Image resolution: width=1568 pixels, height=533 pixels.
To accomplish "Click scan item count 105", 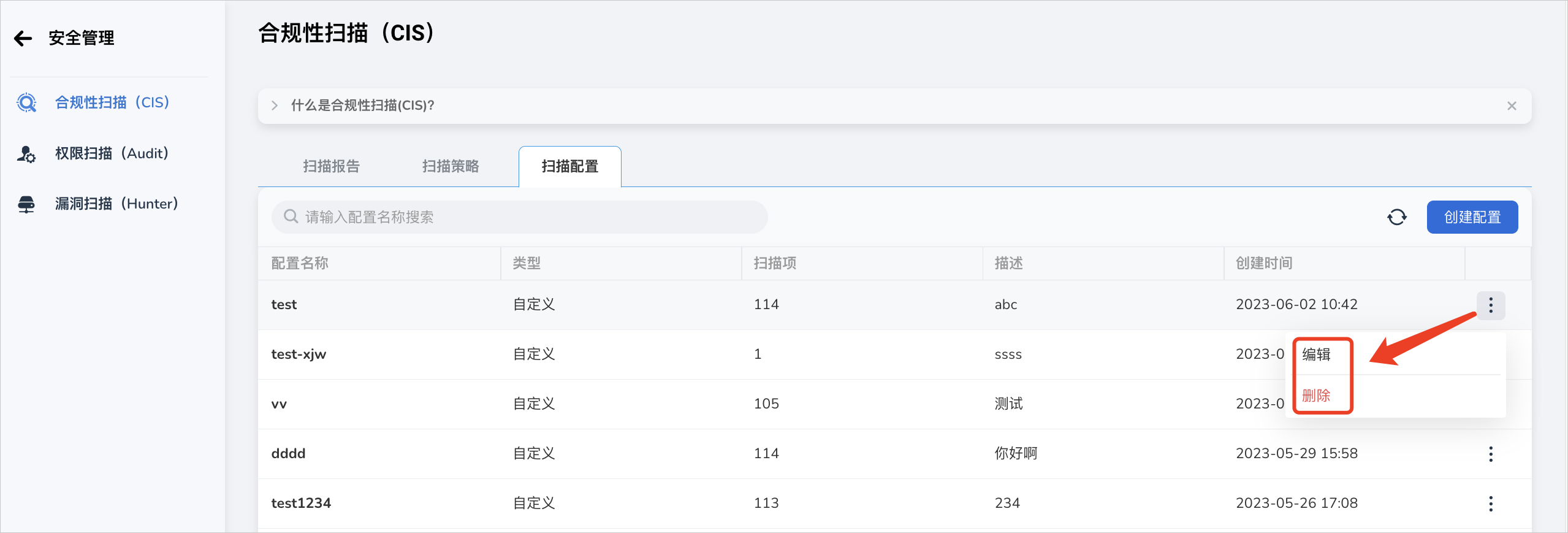I will [766, 404].
